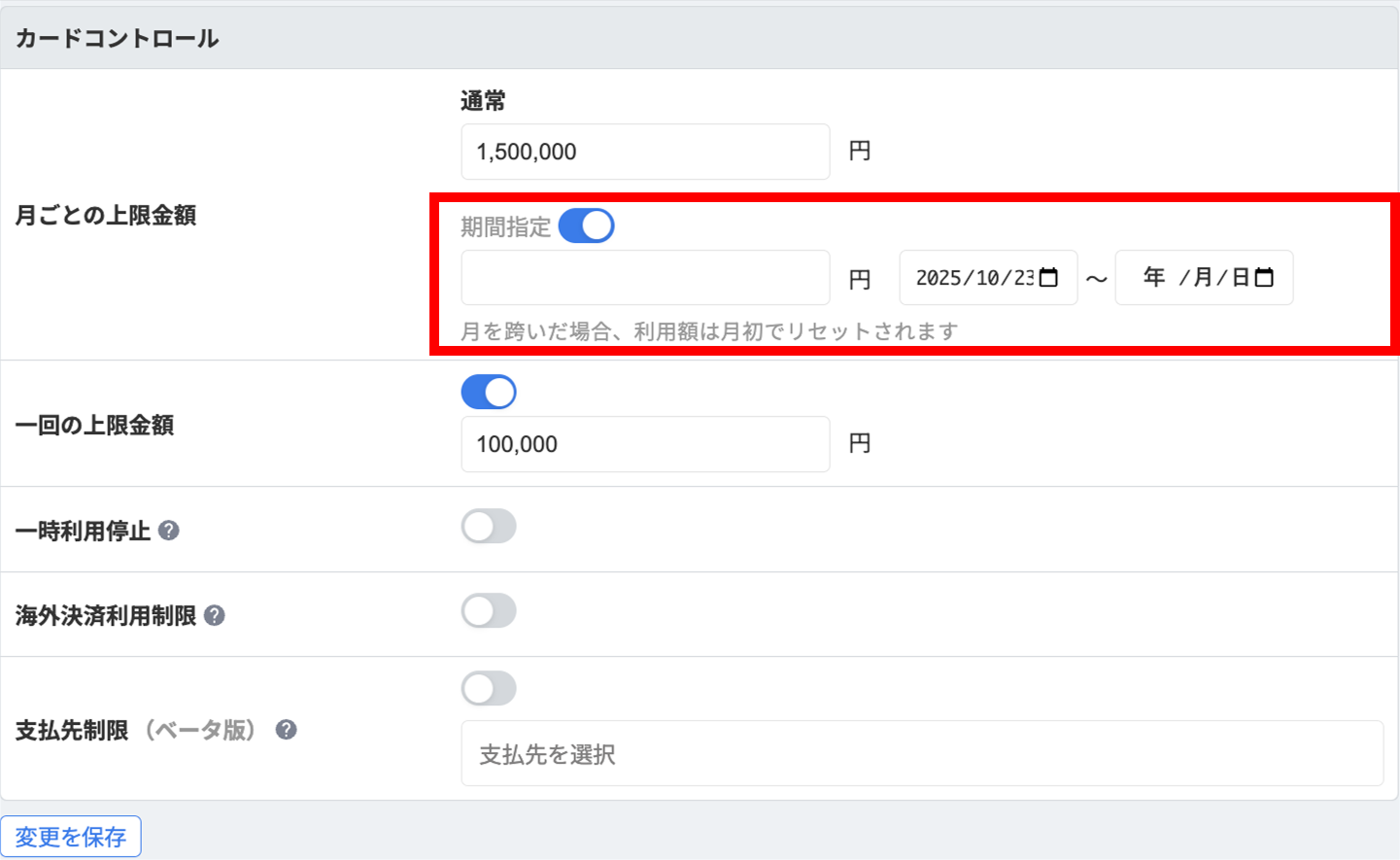Turn on the 支払先制限 toggle
The width and height of the screenshot is (1400, 860).
pyautogui.click(x=489, y=689)
